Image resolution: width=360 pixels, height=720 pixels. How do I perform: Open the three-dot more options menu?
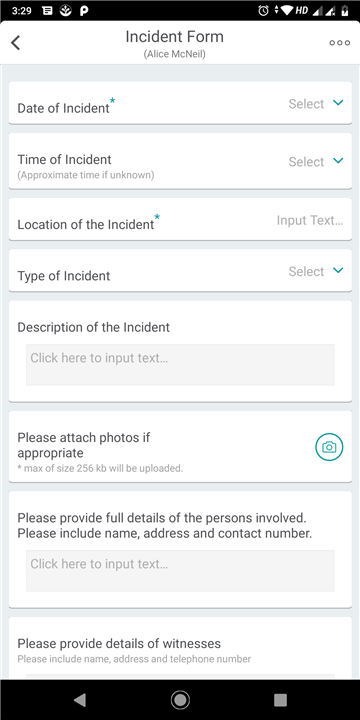tap(339, 43)
